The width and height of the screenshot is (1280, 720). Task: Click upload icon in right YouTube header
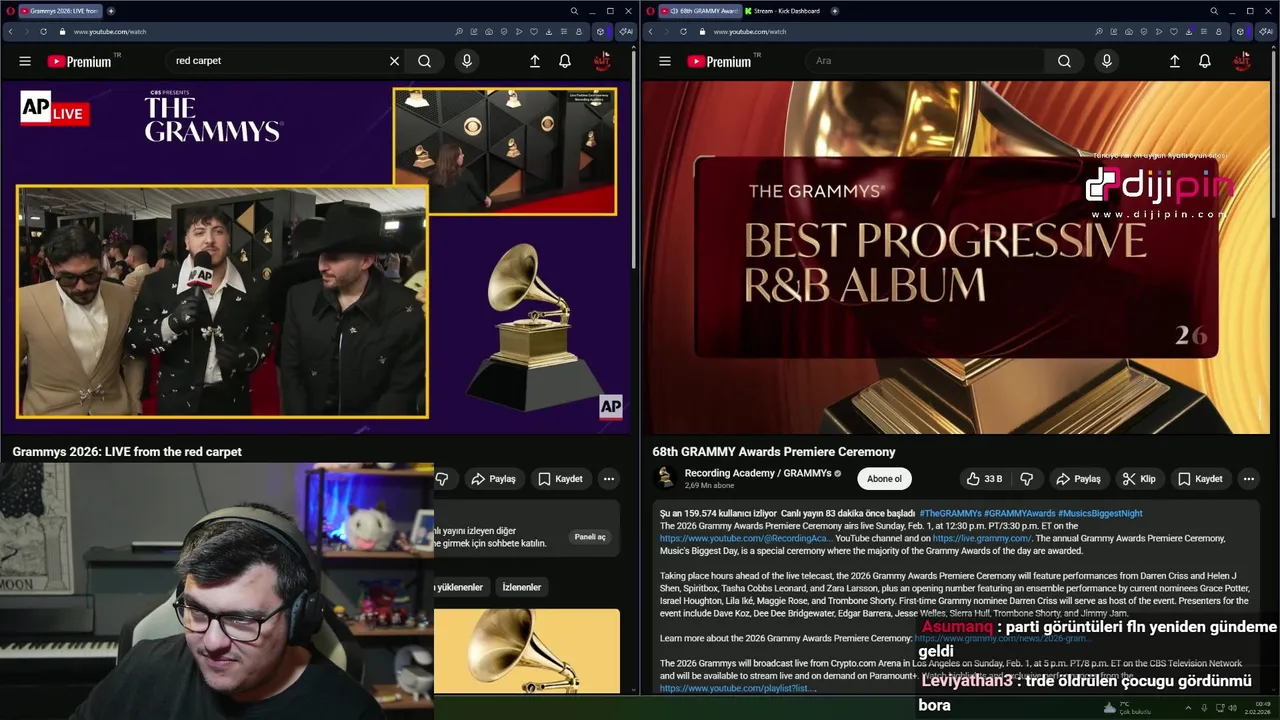click(1175, 61)
